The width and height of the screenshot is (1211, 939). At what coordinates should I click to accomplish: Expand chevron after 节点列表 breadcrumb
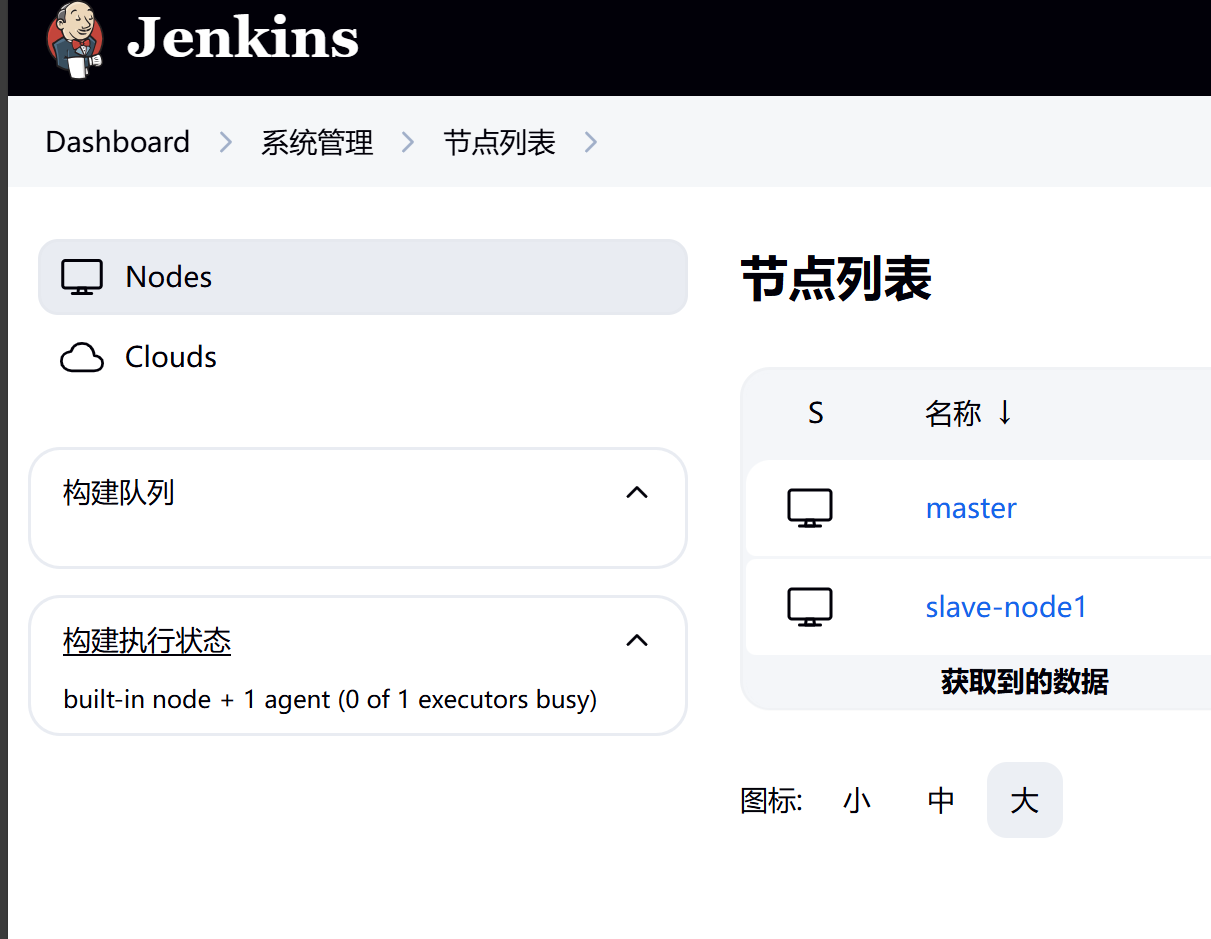(591, 143)
